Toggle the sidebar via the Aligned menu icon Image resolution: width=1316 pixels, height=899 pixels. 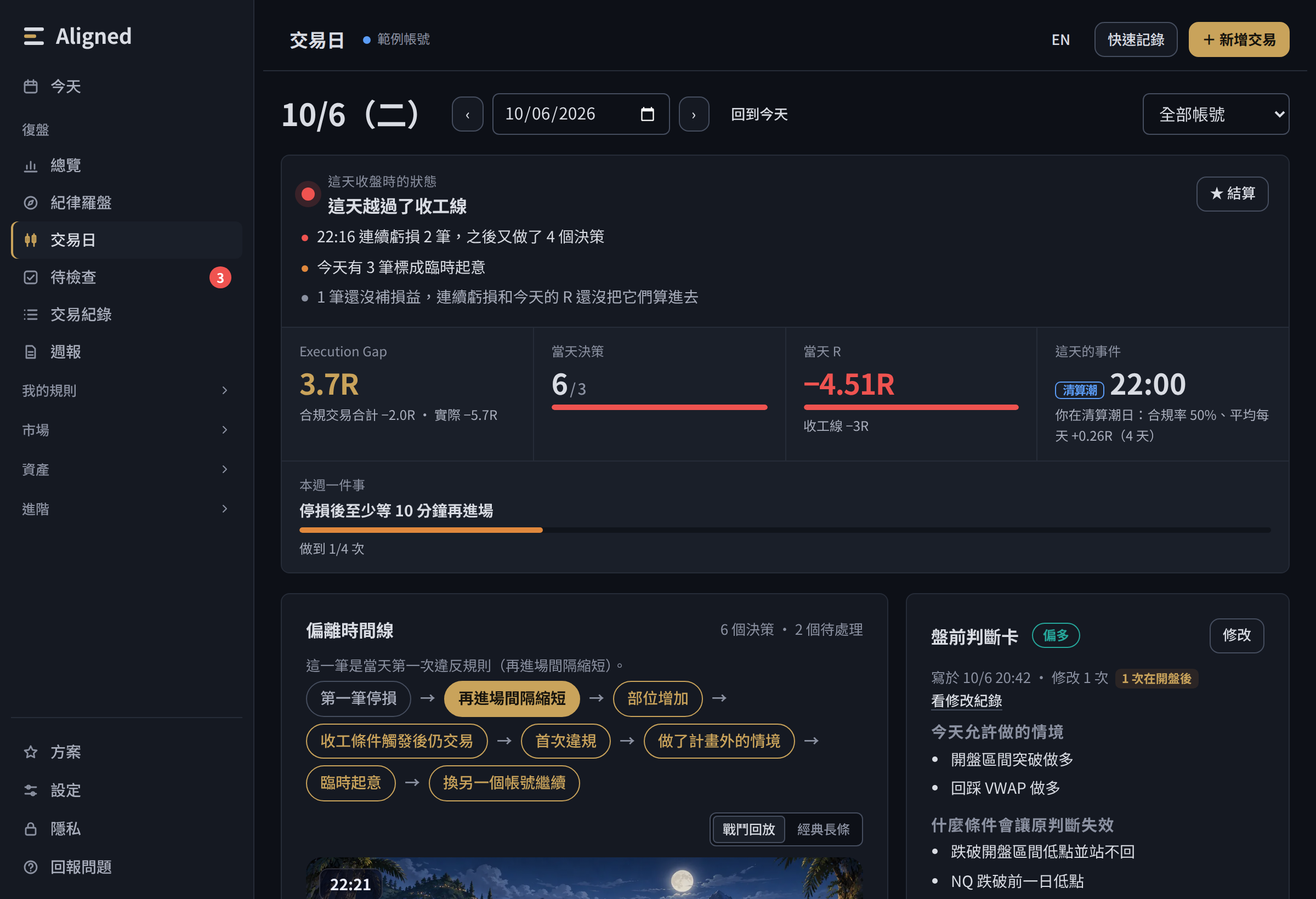tap(33, 37)
